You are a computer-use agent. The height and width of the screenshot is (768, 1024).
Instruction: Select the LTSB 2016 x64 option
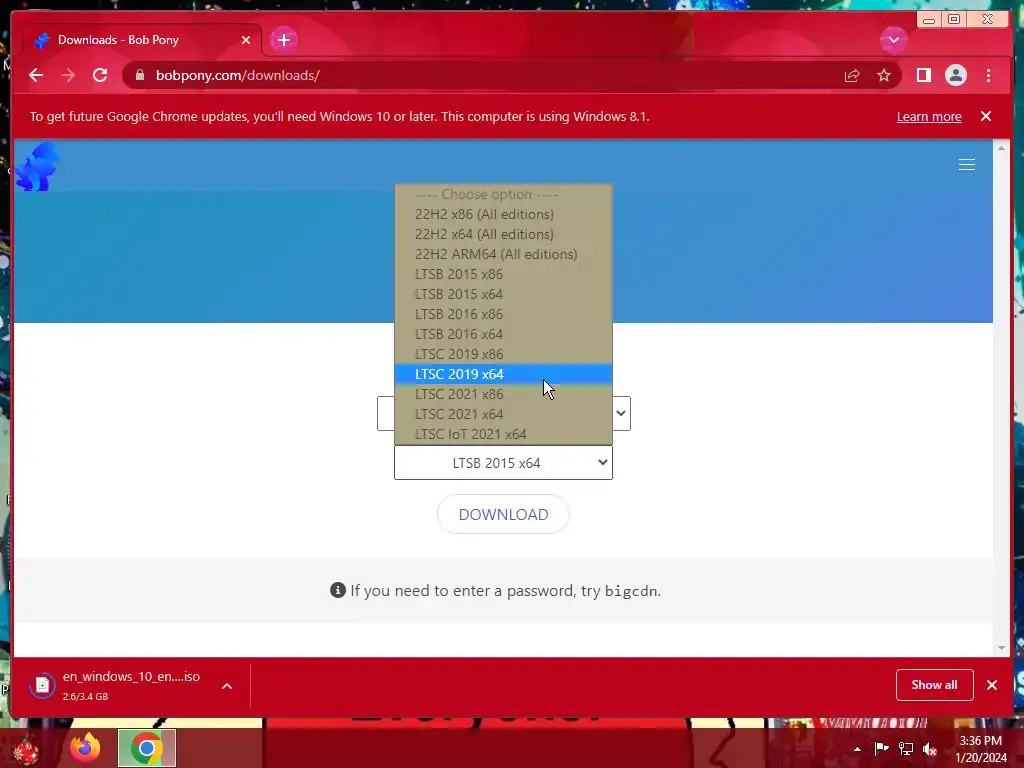coord(504,334)
